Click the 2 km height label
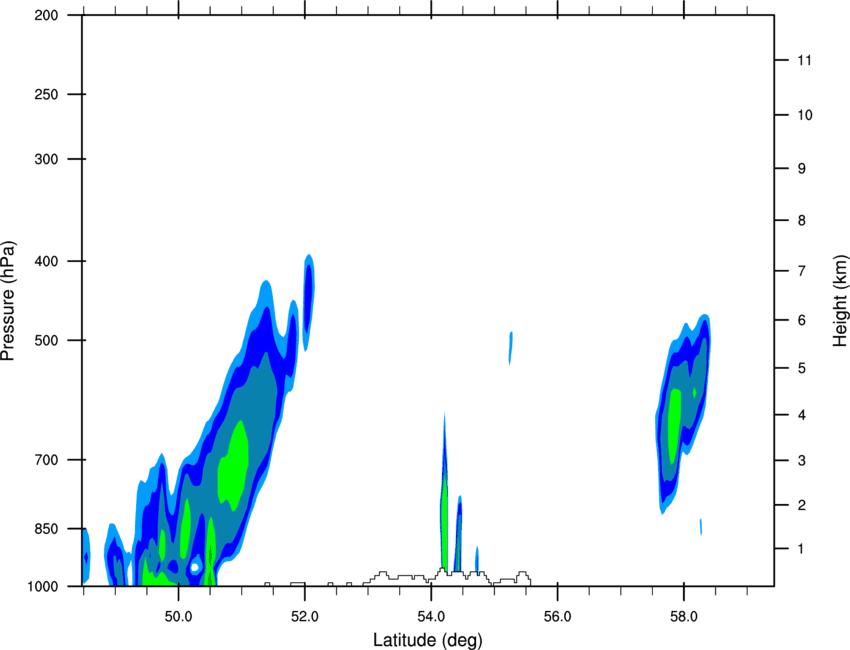 [x=802, y=505]
